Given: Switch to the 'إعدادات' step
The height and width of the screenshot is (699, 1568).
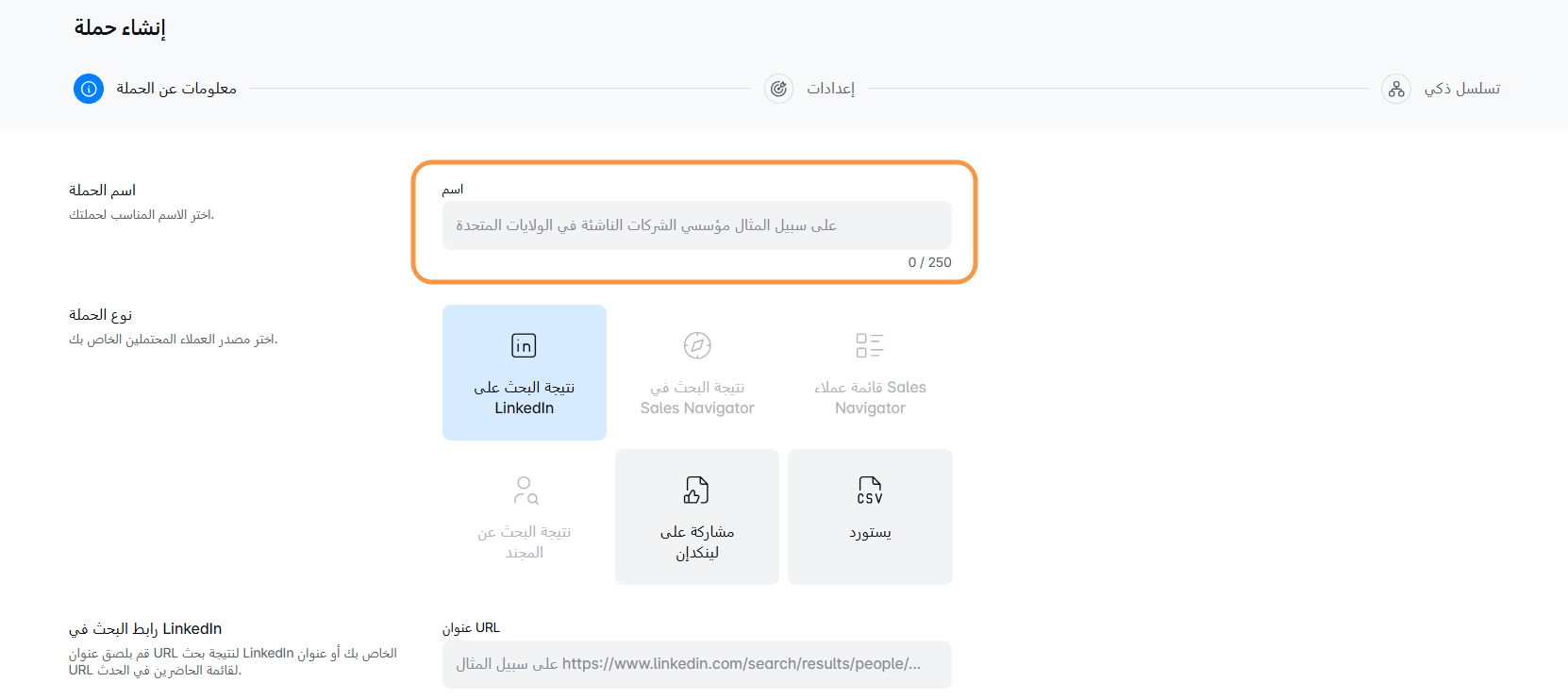Looking at the screenshot, I should 830,89.
